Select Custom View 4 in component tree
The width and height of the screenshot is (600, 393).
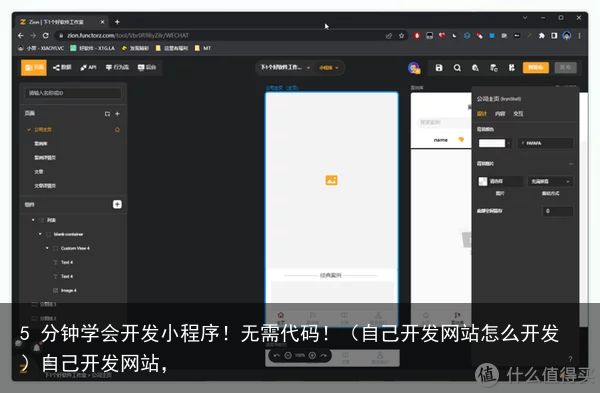click(x=75, y=248)
